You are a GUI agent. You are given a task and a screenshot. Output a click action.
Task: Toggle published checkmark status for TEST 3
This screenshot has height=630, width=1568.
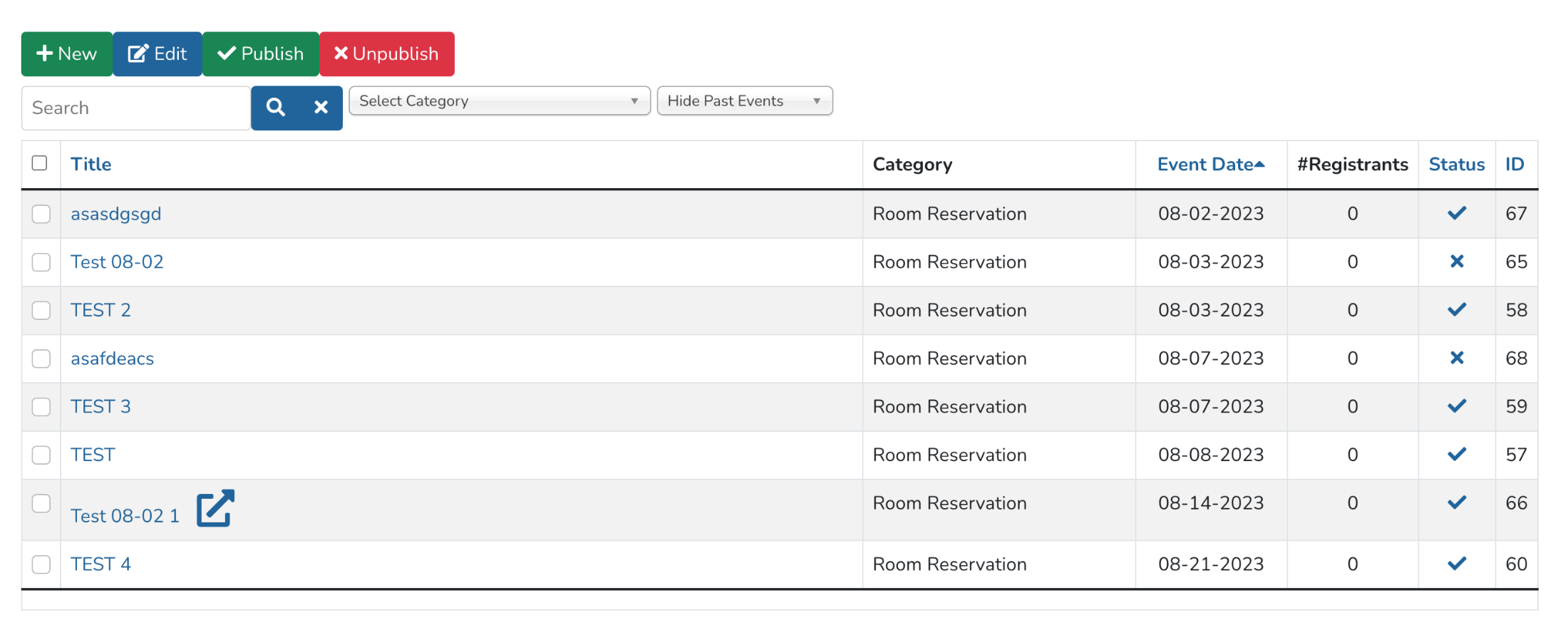(x=1456, y=406)
